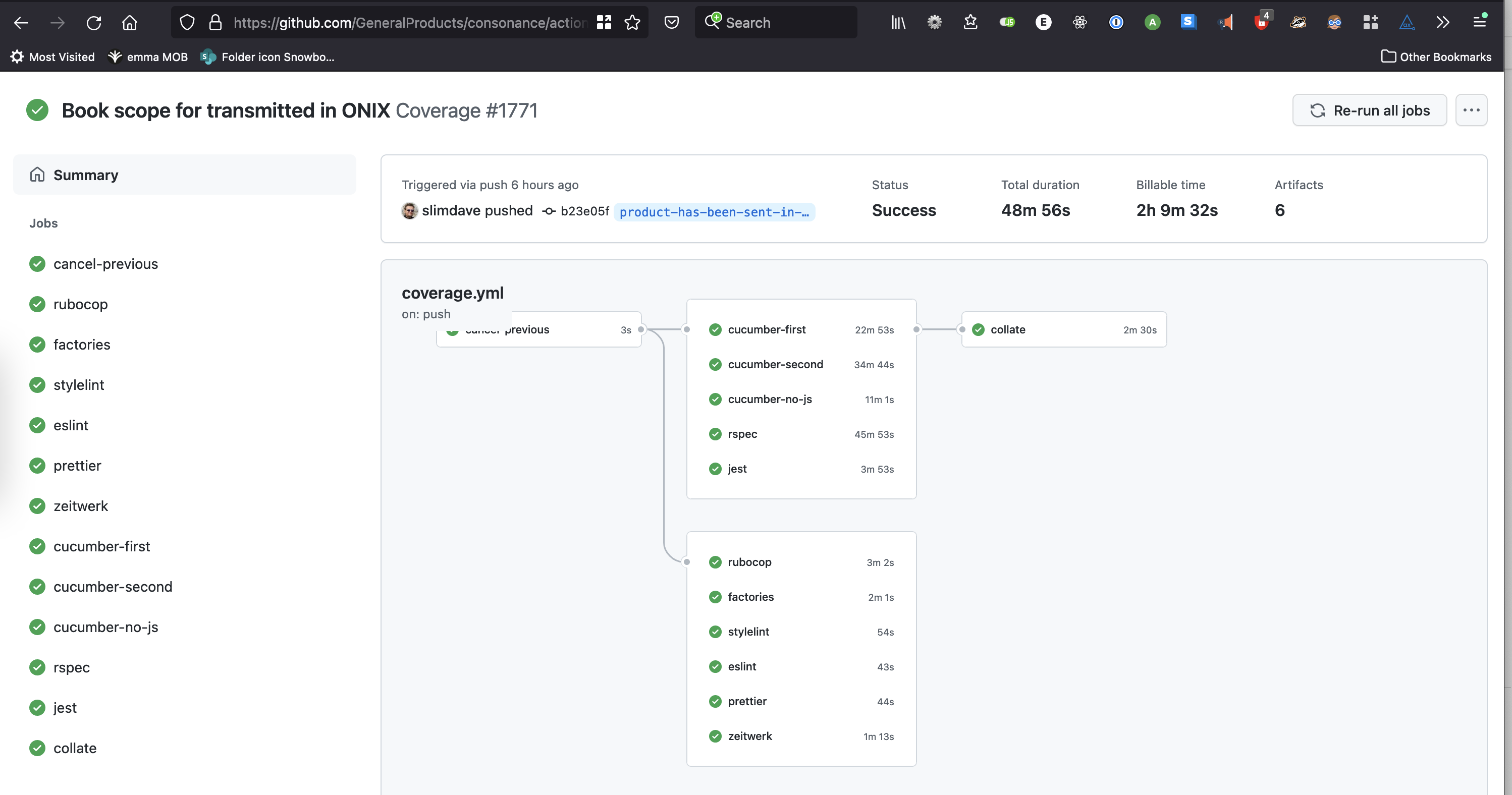
Task: Toggle the jest job in sidebar
Action: click(65, 707)
